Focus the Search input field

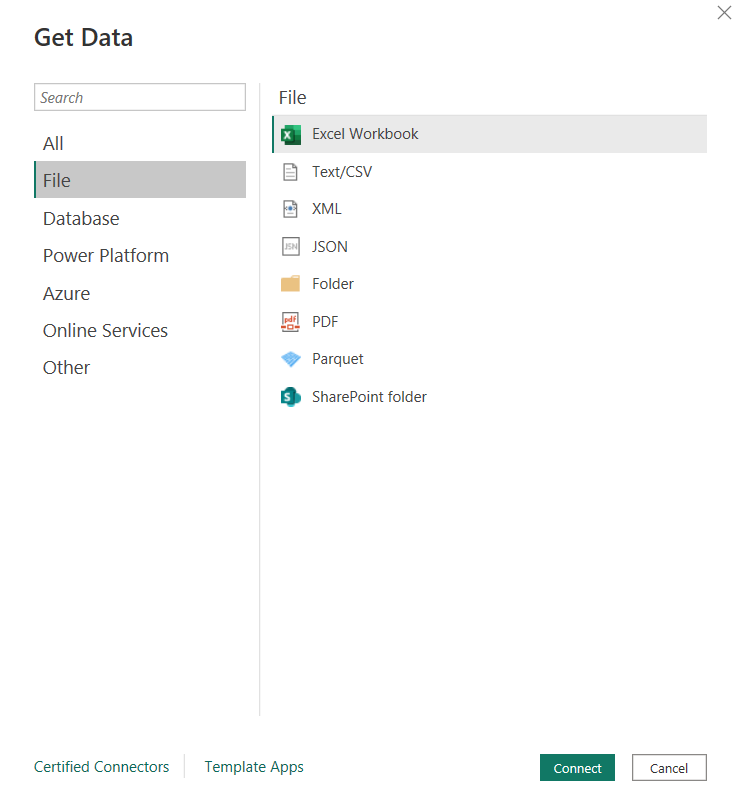pos(140,97)
